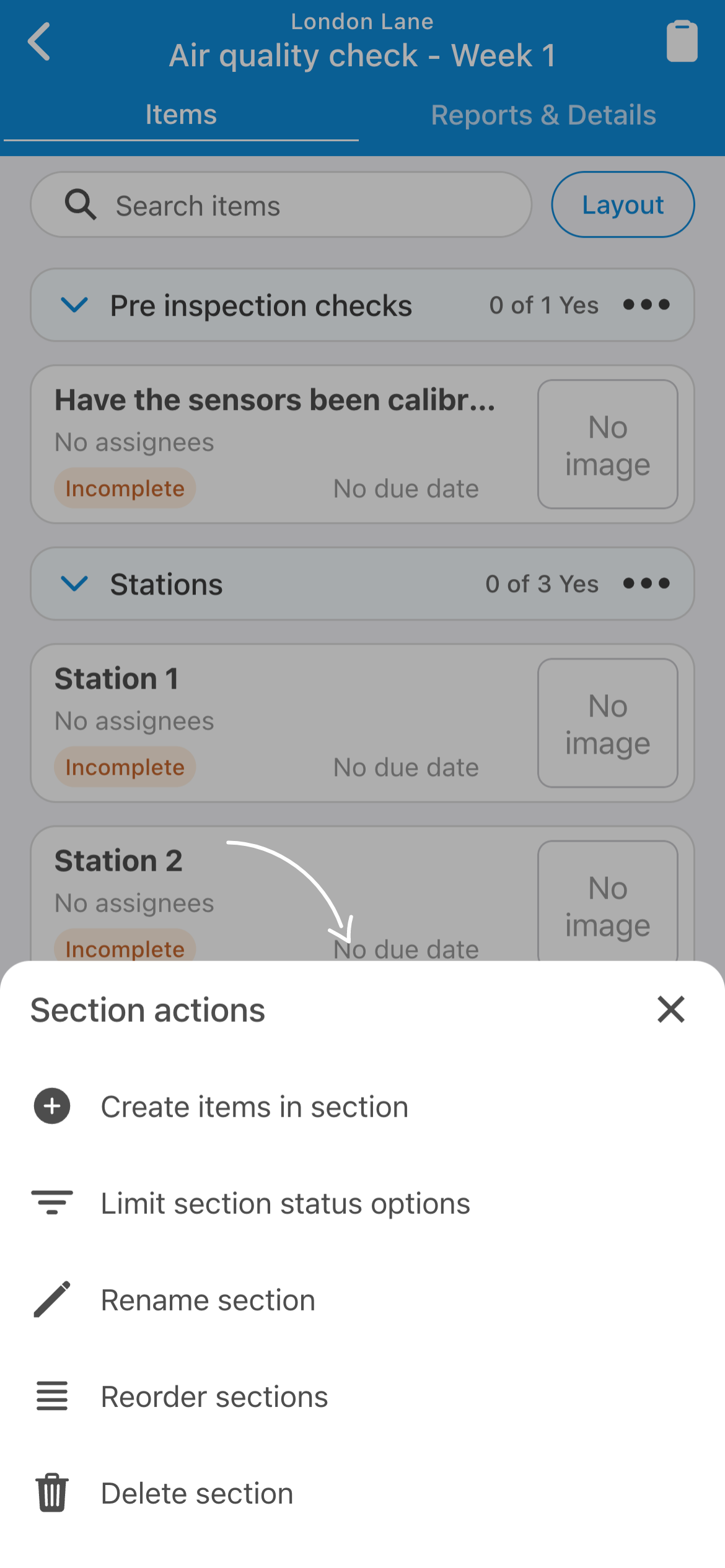The width and height of the screenshot is (725, 1568).
Task: Click into the Search items field
Action: click(281, 204)
